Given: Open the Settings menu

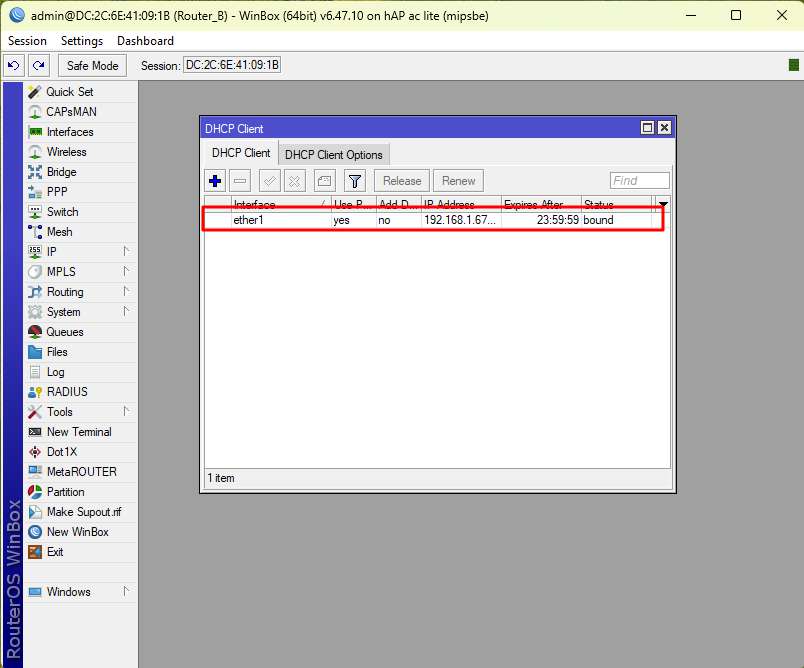Looking at the screenshot, I should [x=81, y=41].
